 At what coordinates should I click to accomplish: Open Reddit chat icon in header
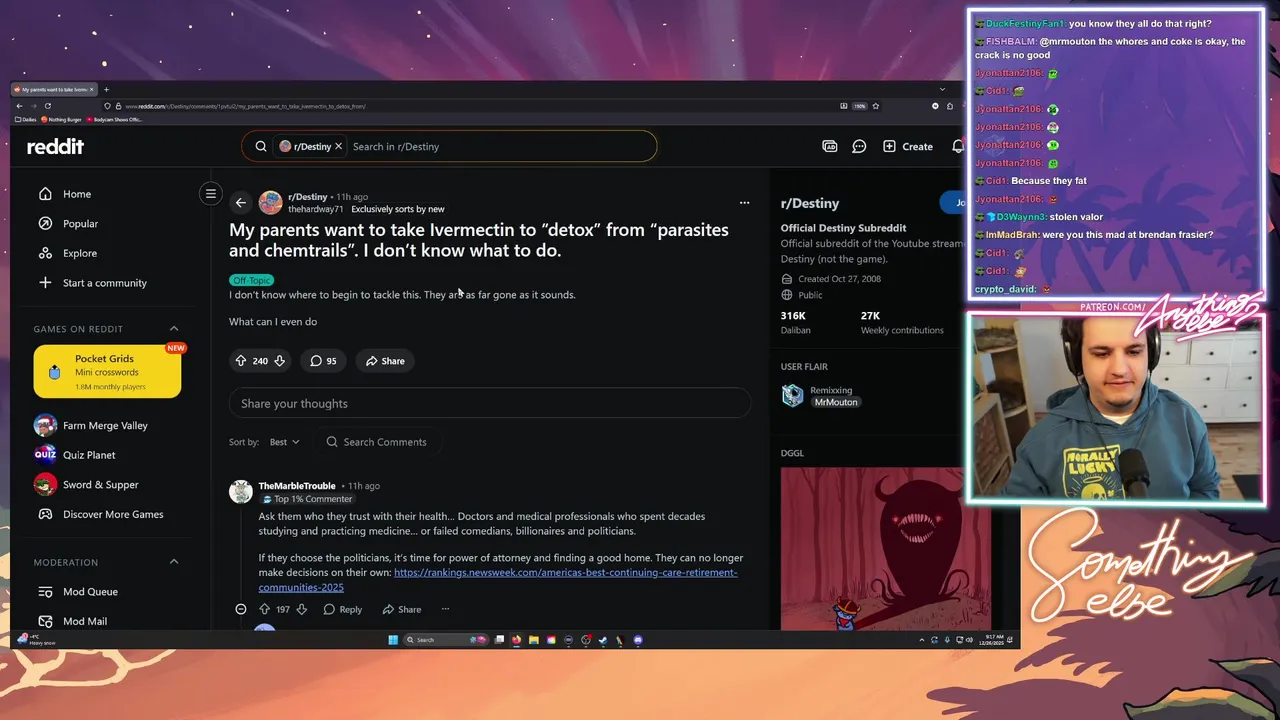click(859, 146)
